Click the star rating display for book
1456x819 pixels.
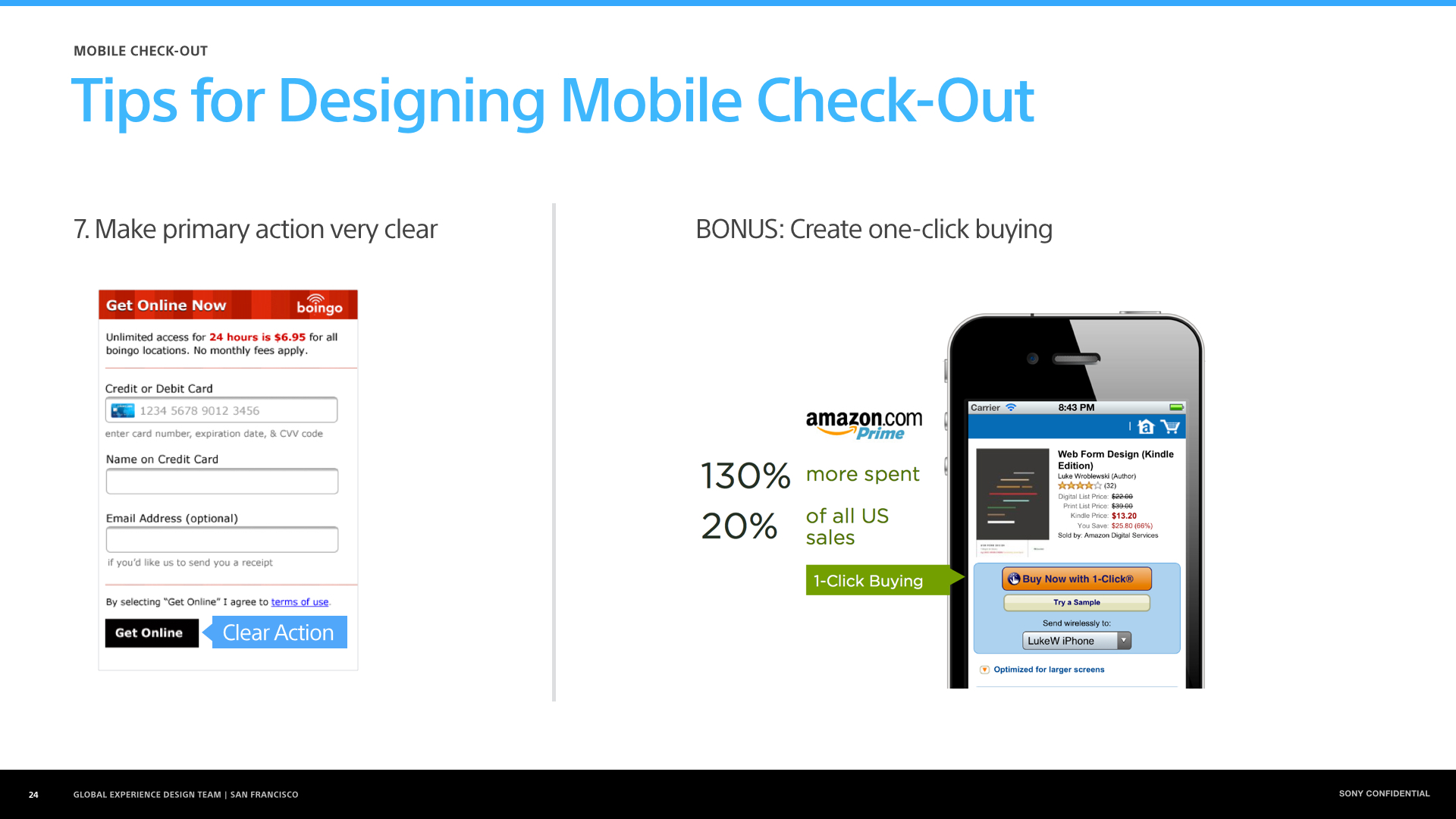pyautogui.click(x=1076, y=485)
